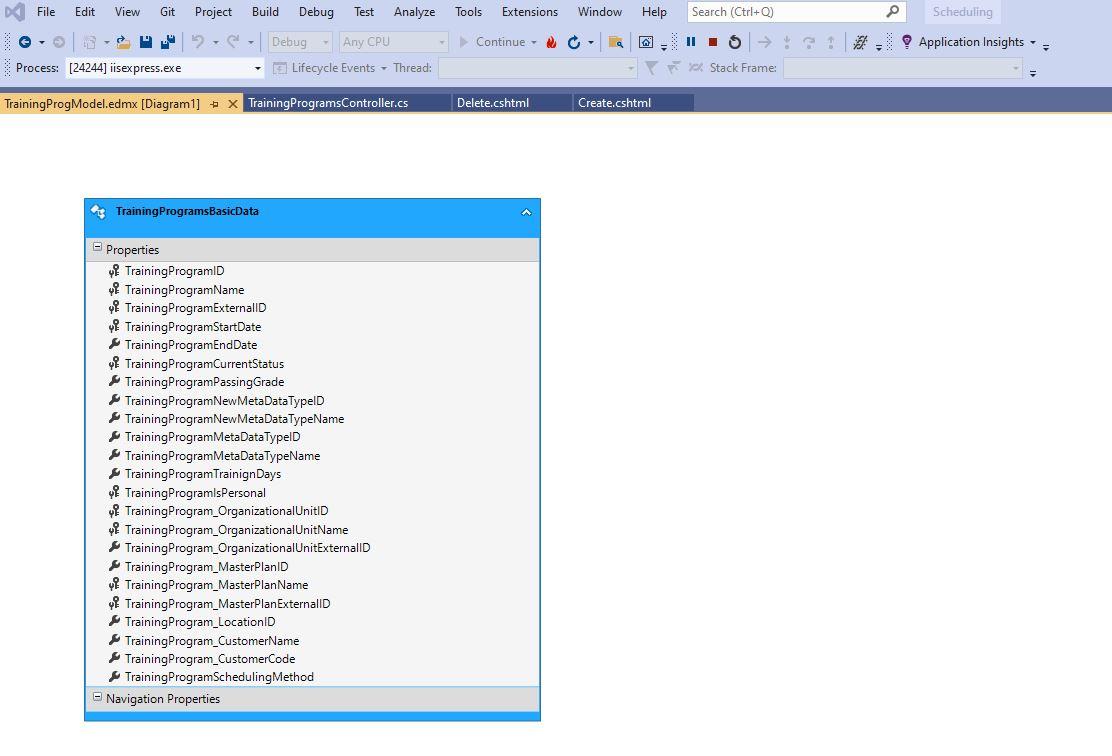The height and width of the screenshot is (756, 1112).
Task: Click the Save file icon
Action: point(145,42)
